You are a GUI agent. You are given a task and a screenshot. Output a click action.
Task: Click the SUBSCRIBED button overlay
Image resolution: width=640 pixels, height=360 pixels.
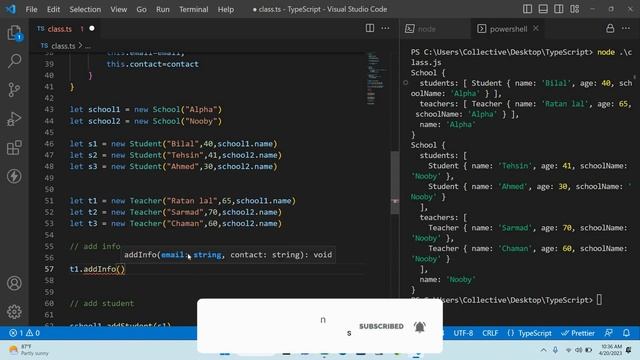[x=381, y=326]
